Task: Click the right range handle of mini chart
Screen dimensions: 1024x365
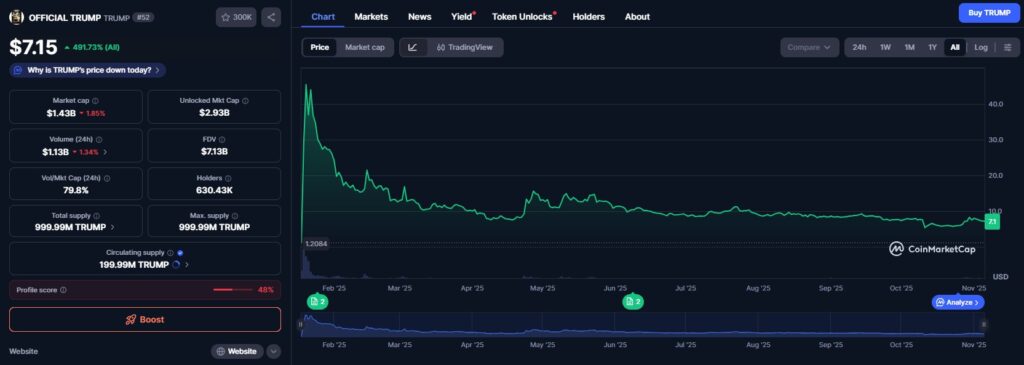Action: point(984,324)
